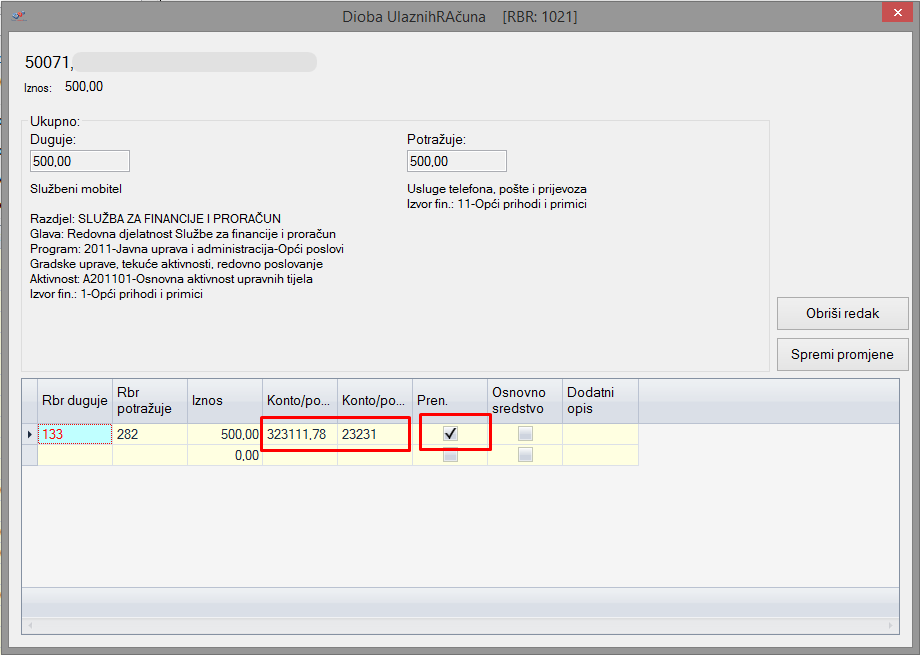The height and width of the screenshot is (655, 920).
Task: Click the Iznos column header
Action: pyautogui.click(x=225, y=401)
